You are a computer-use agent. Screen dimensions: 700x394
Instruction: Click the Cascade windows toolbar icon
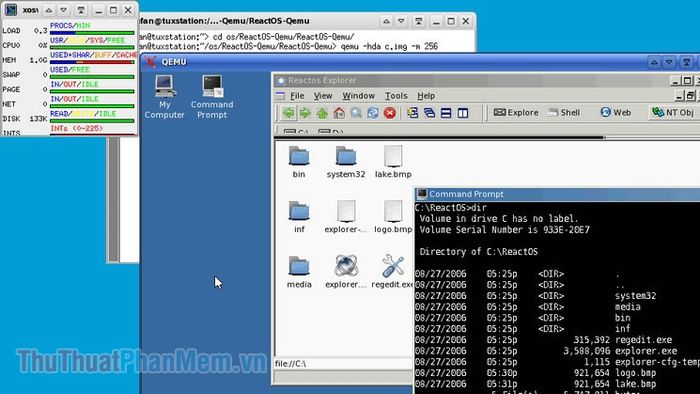pos(429,112)
